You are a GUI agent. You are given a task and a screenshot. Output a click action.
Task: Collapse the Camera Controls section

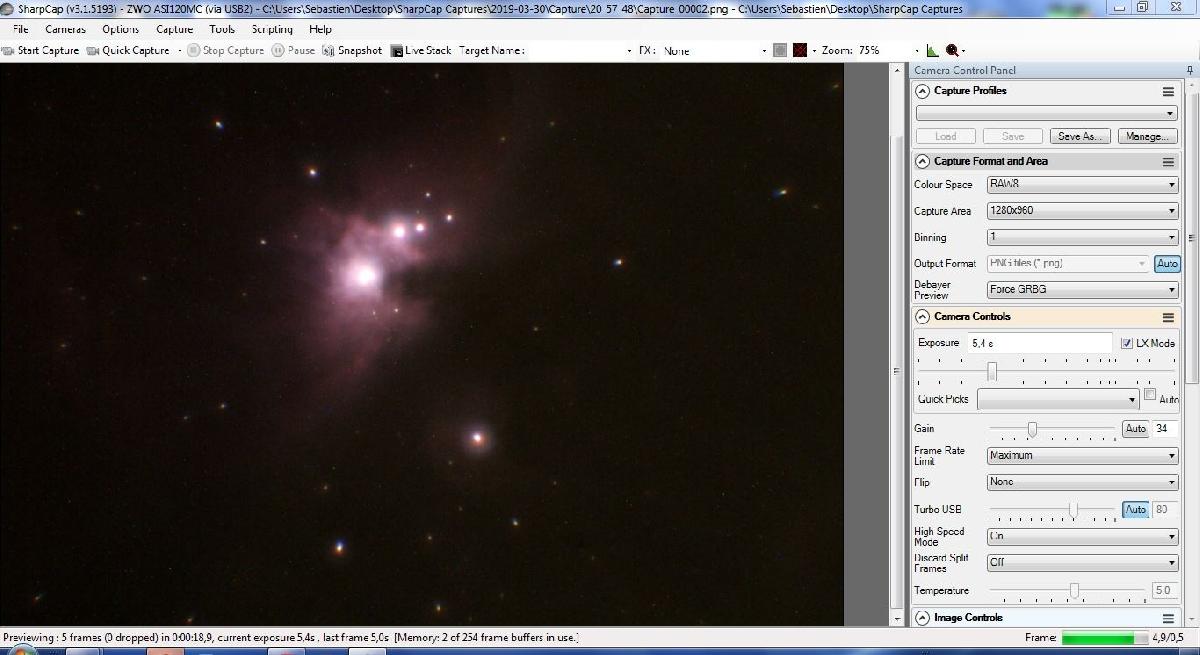[x=923, y=317]
